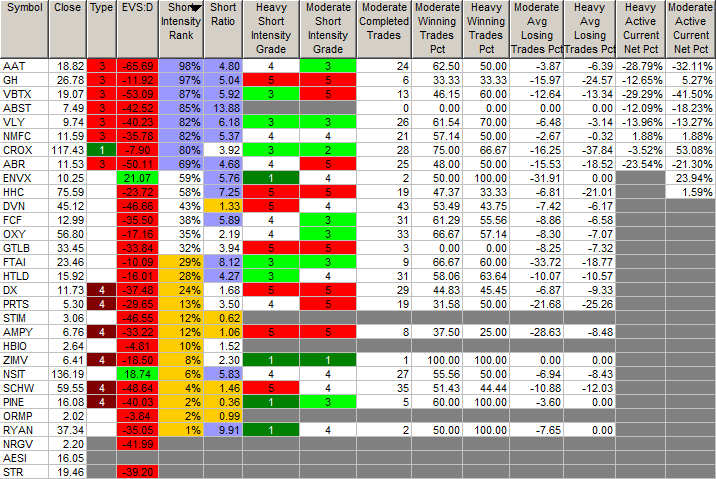Click CROX close price 117.43
This screenshot has width=716, height=479.
(x=67, y=150)
